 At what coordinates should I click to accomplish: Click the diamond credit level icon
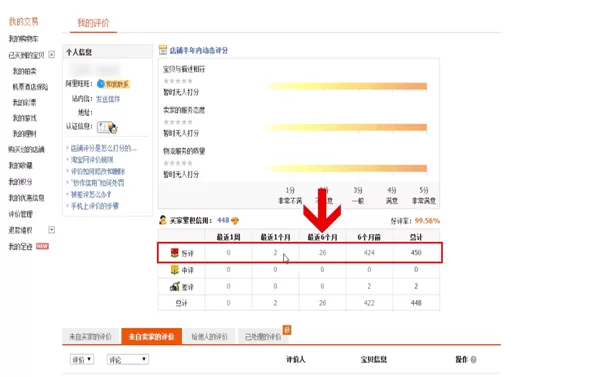point(235,220)
